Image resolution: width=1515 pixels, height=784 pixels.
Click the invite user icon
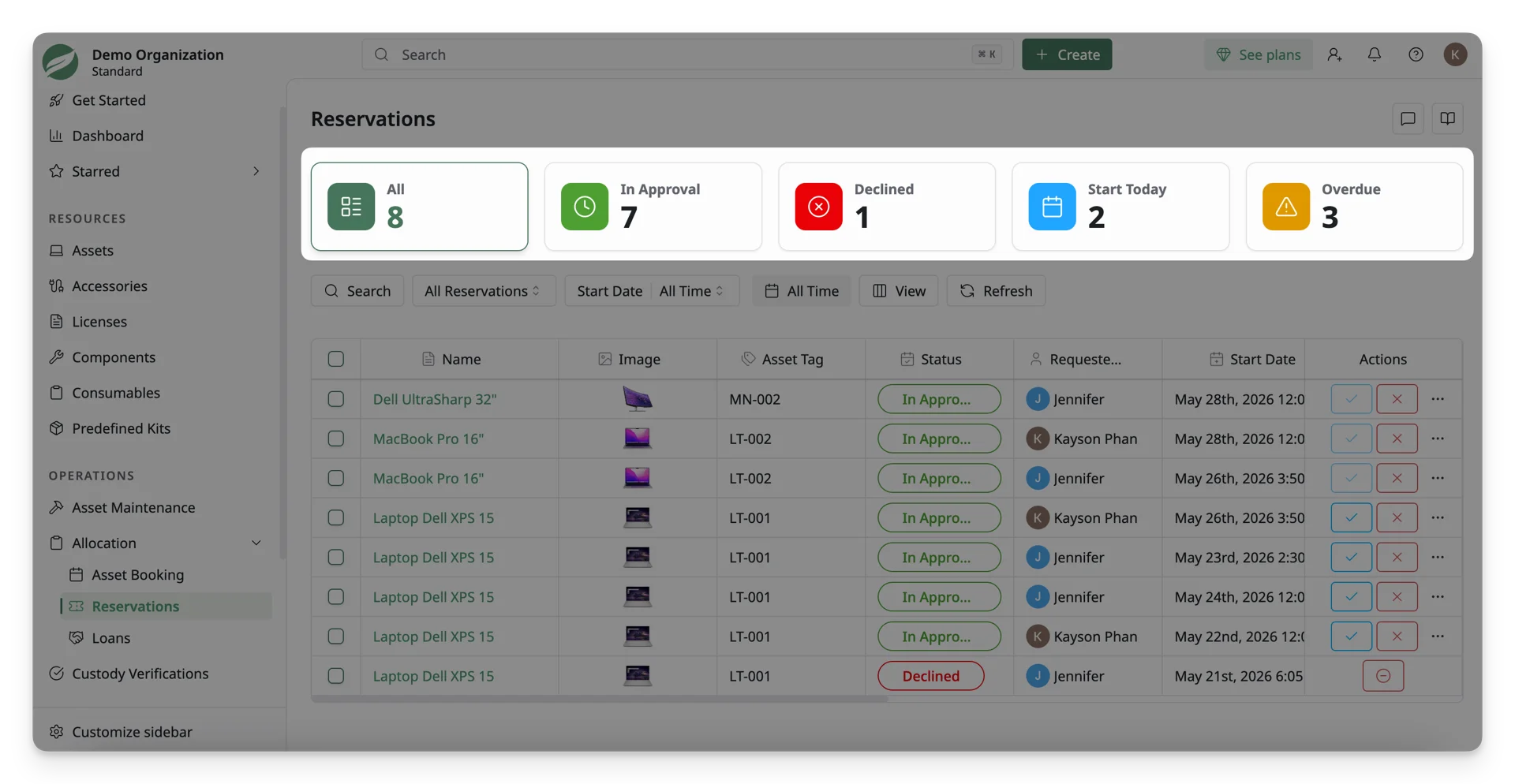(x=1334, y=54)
